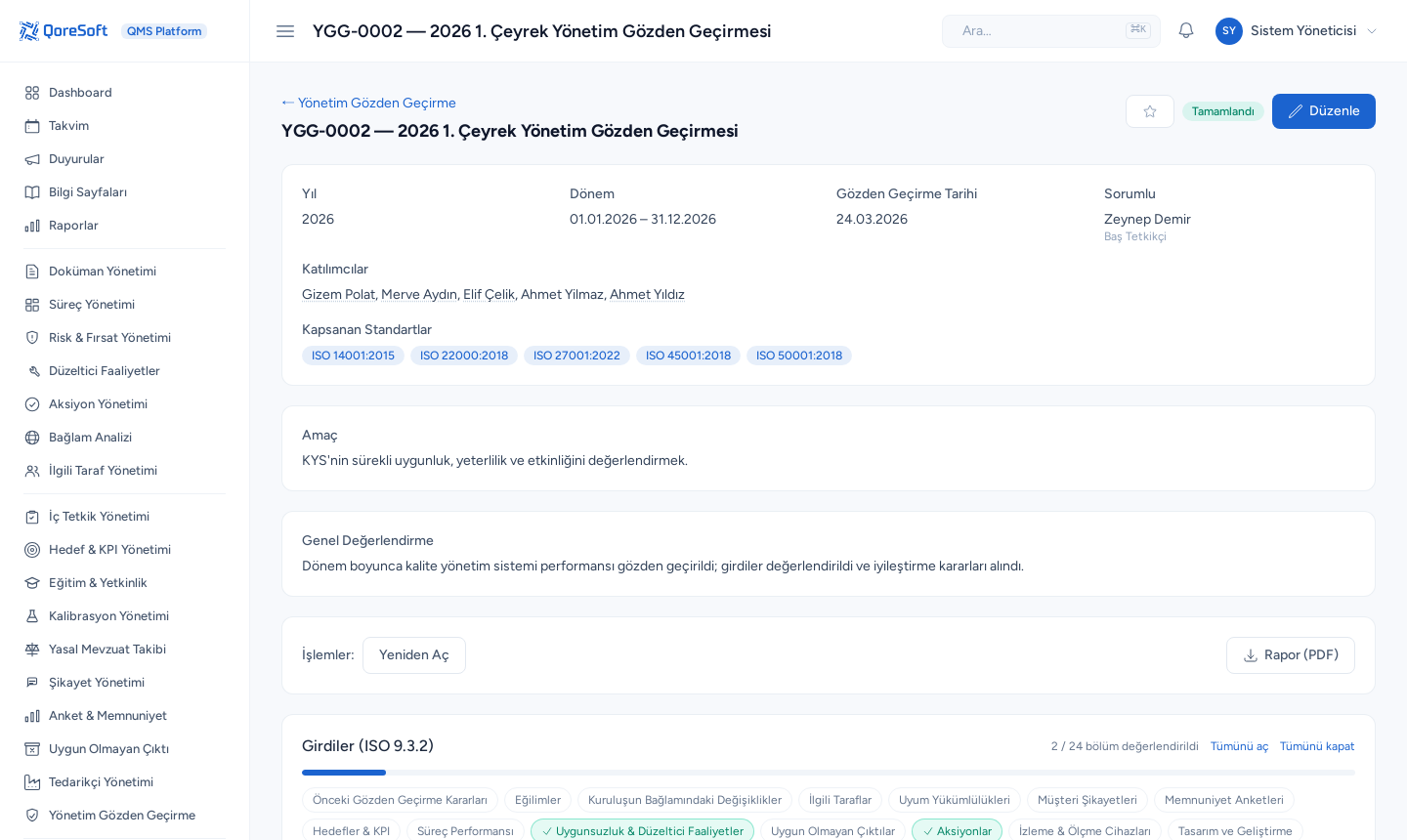Image resolution: width=1407 pixels, height=840 pixels.
Task: Click the ISO 45001:2018 standard tag
Action: click(x=688, y=356)
